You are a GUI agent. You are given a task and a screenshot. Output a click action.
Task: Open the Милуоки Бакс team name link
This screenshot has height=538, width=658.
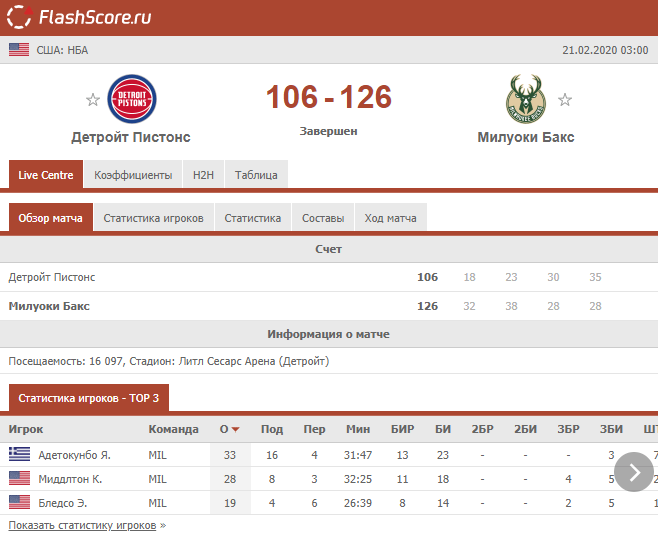coord(526,137)
